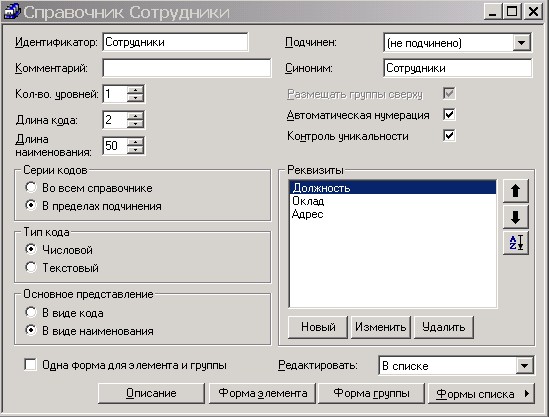Choose В виде кода representation

coord(31,312)
